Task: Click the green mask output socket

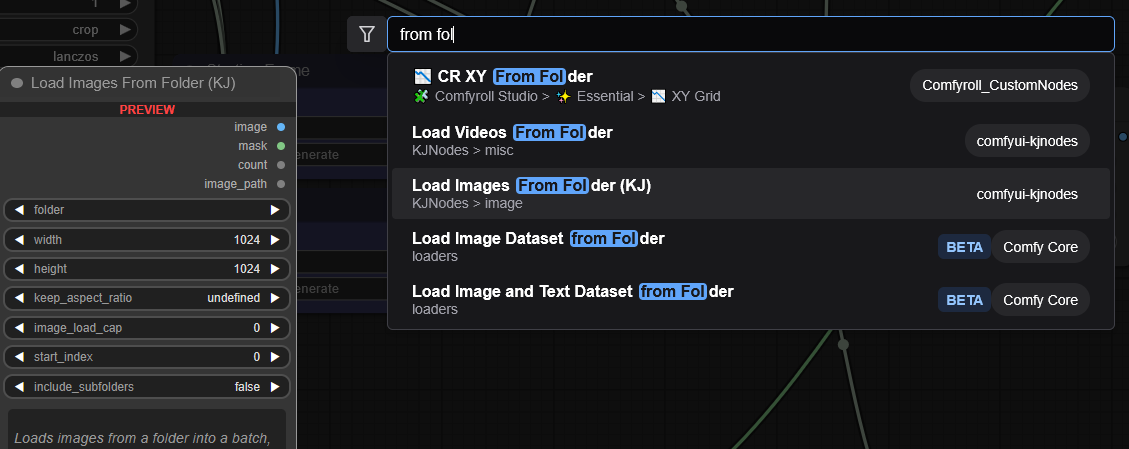Action: pos(281,146)
